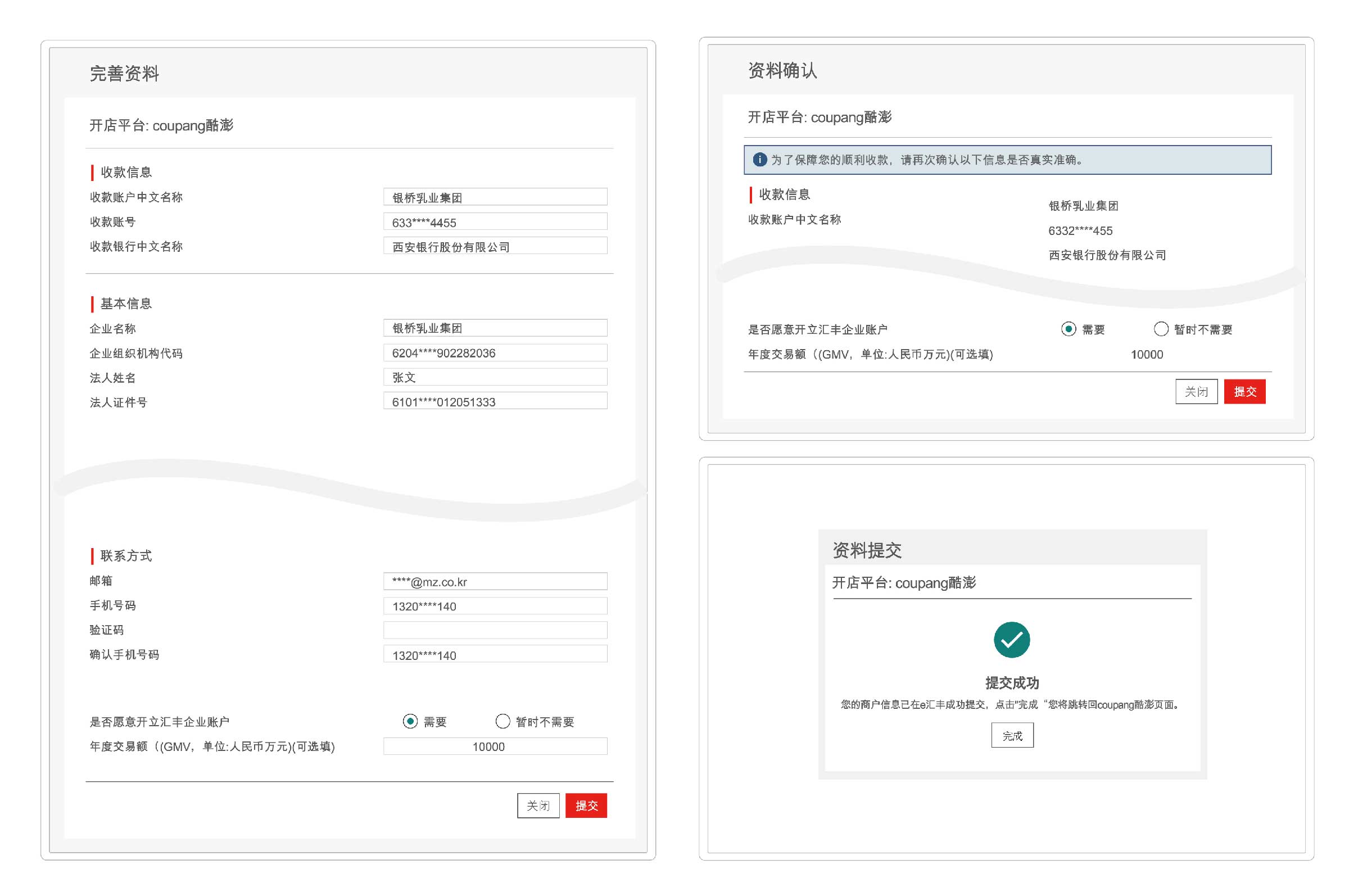
Task: Click the green success checkmark in 资料提交
Action: pyautogui.click(x=1013, y=639)
